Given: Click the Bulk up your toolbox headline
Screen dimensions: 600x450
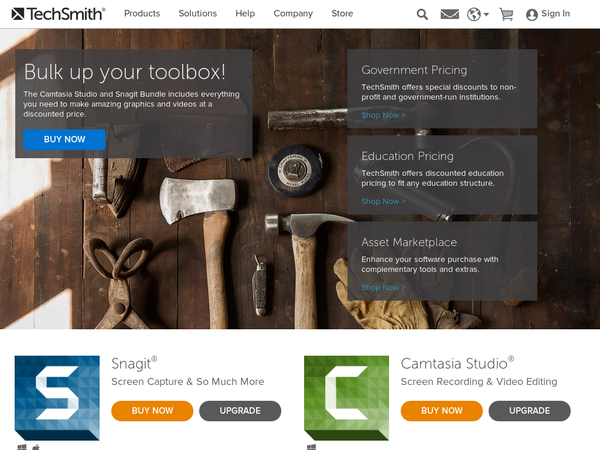Looking at the screenshot, I should pos(125,72).
